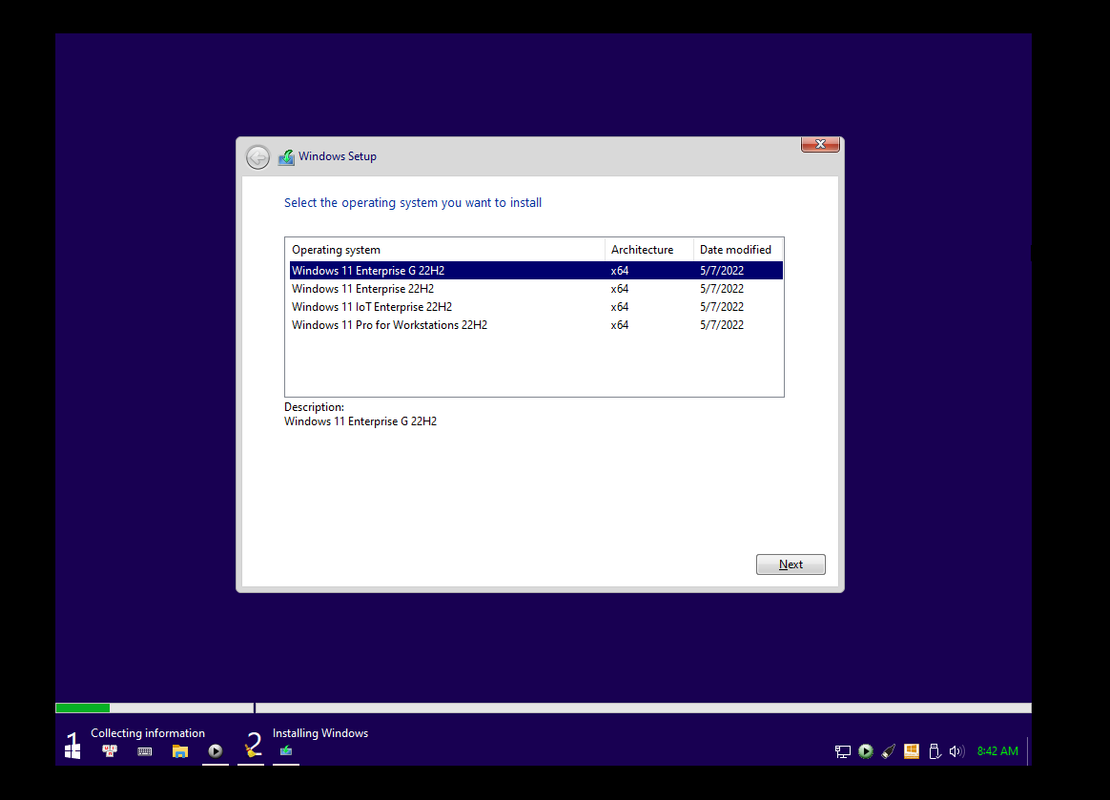Close the Windows Setup dialog

820,144
